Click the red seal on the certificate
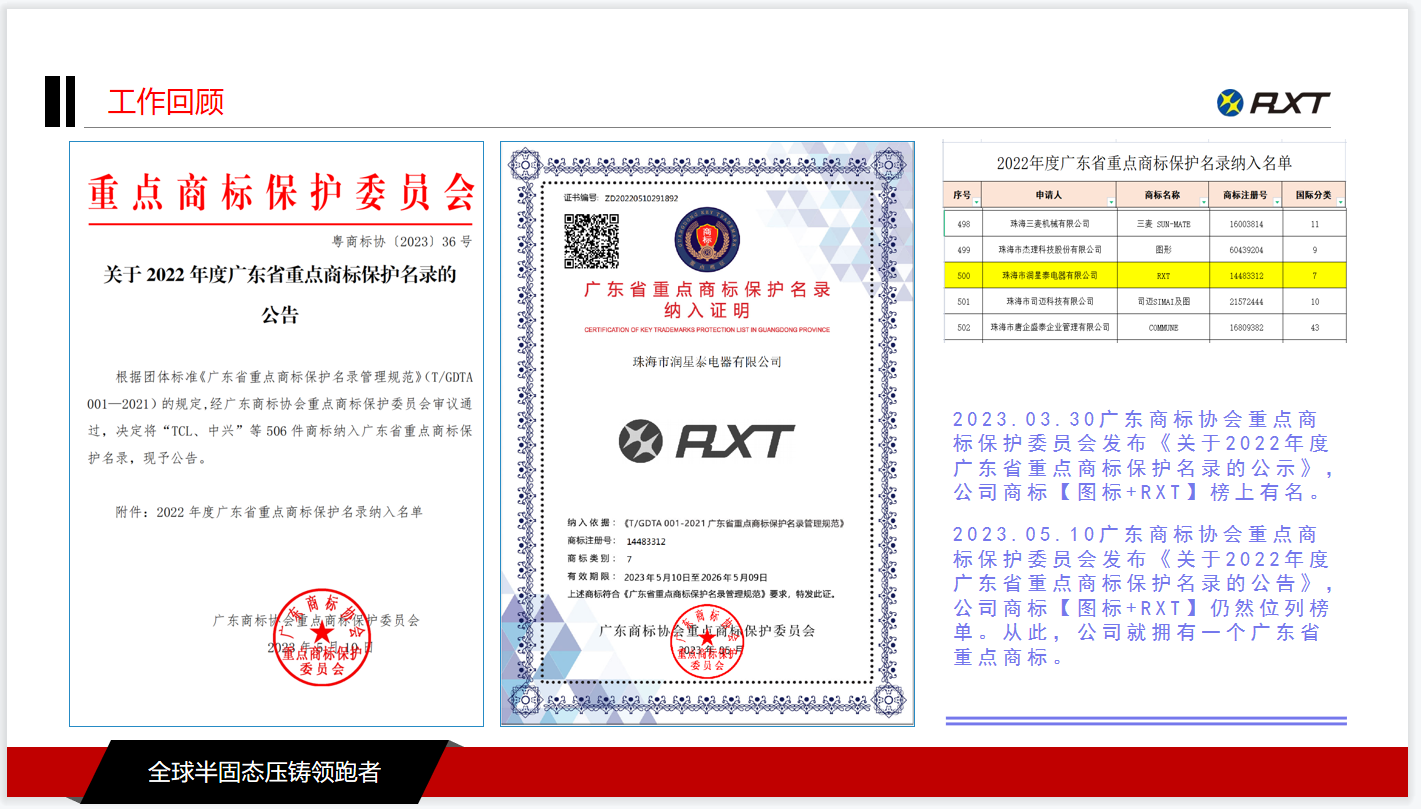 (x=707, y=640)
